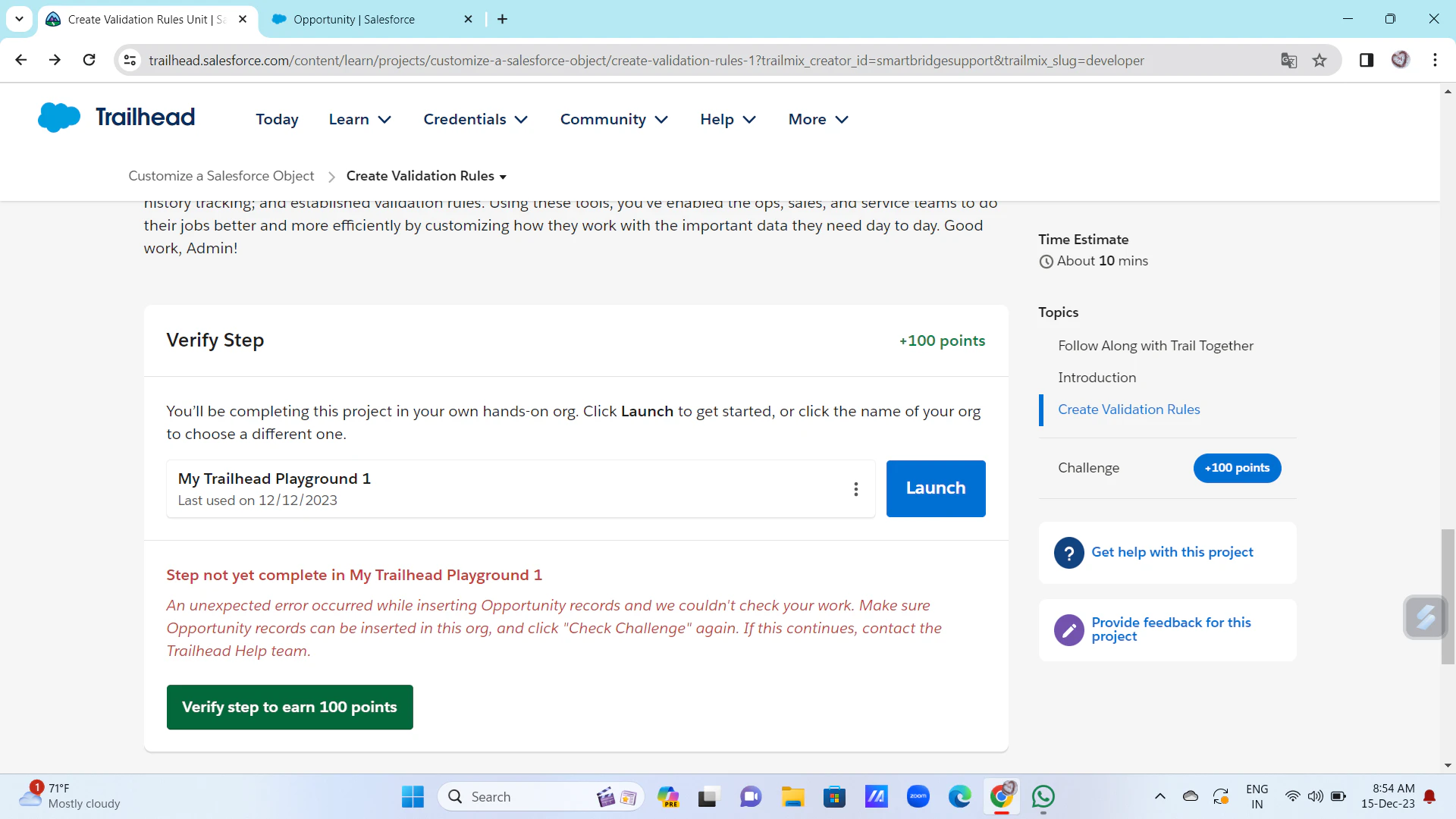Jump to the Introduction topic
This screenshot has height=819, width=1456.
coord(1097,378)
